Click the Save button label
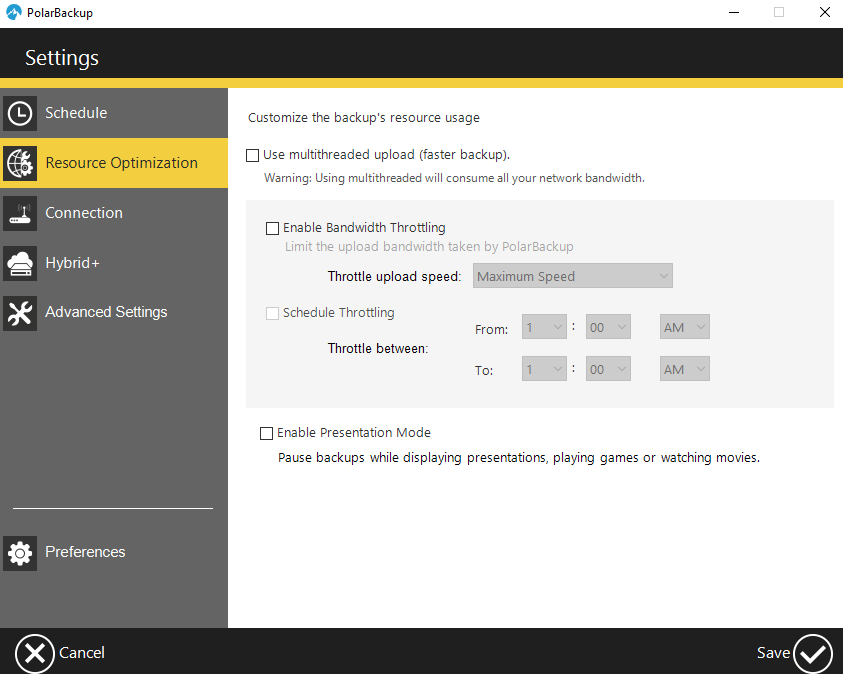Viewport: 843px width, 674px height. pos(773,653)
